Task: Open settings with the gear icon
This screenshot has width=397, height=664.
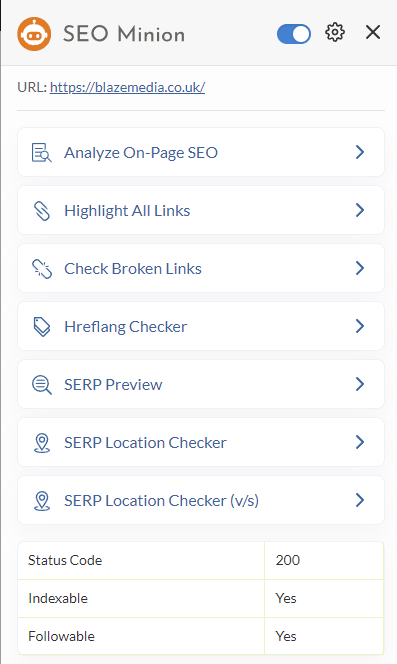Action: click(x=335, y=33)
